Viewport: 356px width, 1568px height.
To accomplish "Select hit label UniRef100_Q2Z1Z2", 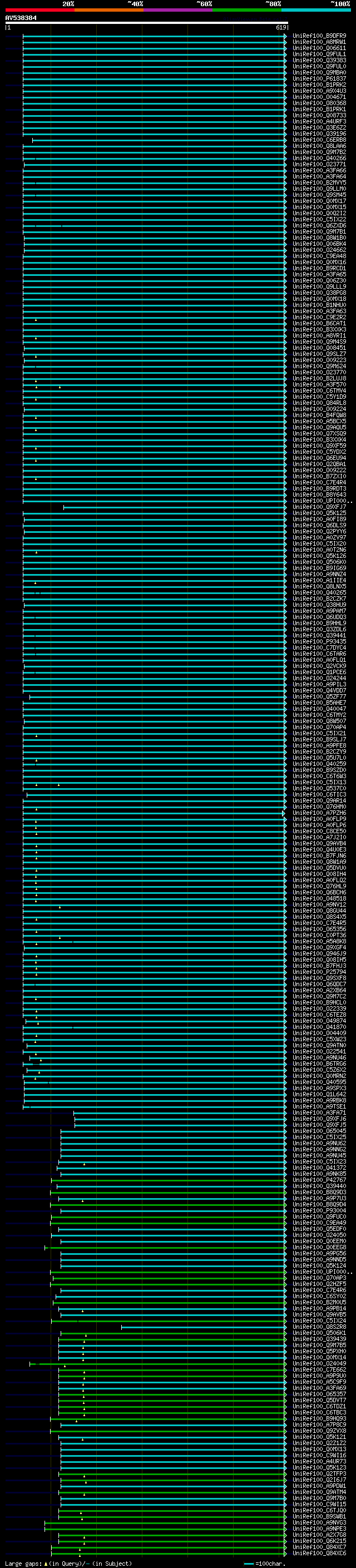I will coord(319,1443).
